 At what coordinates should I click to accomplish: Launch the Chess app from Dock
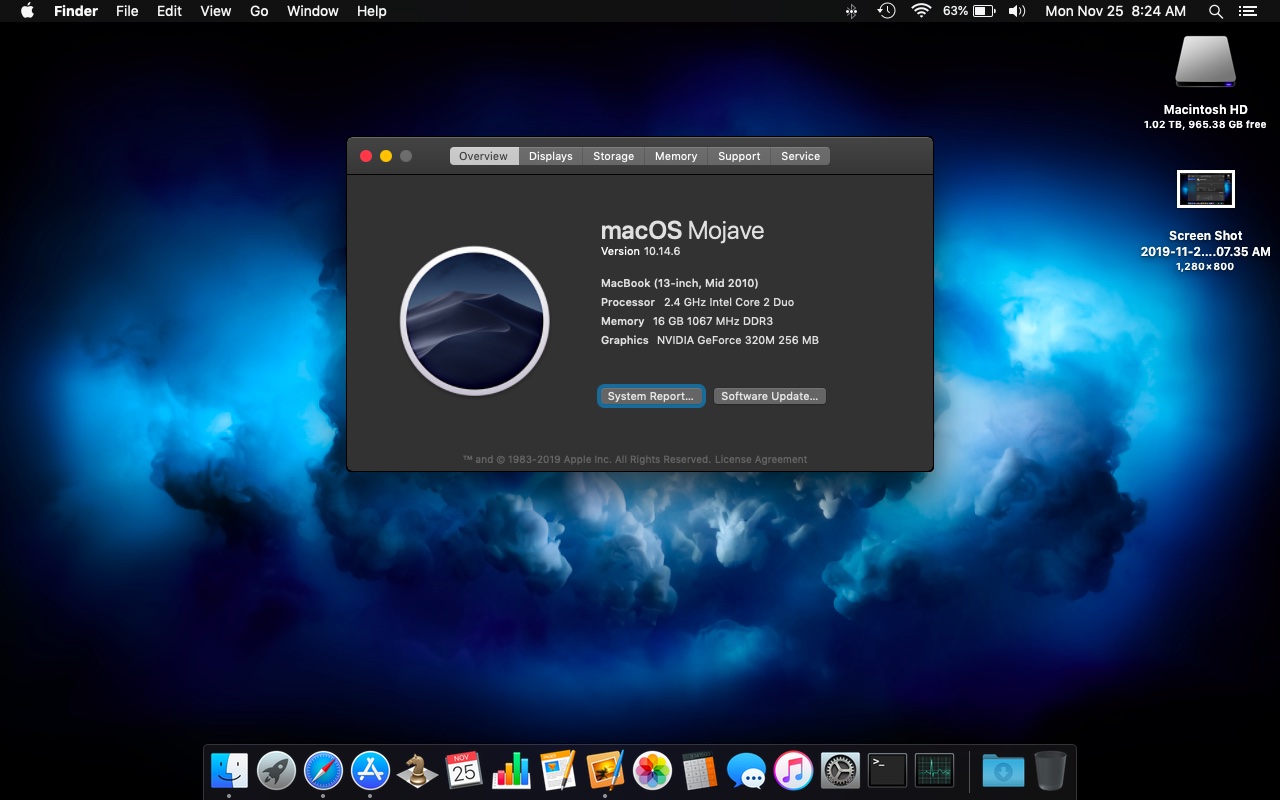417,771
